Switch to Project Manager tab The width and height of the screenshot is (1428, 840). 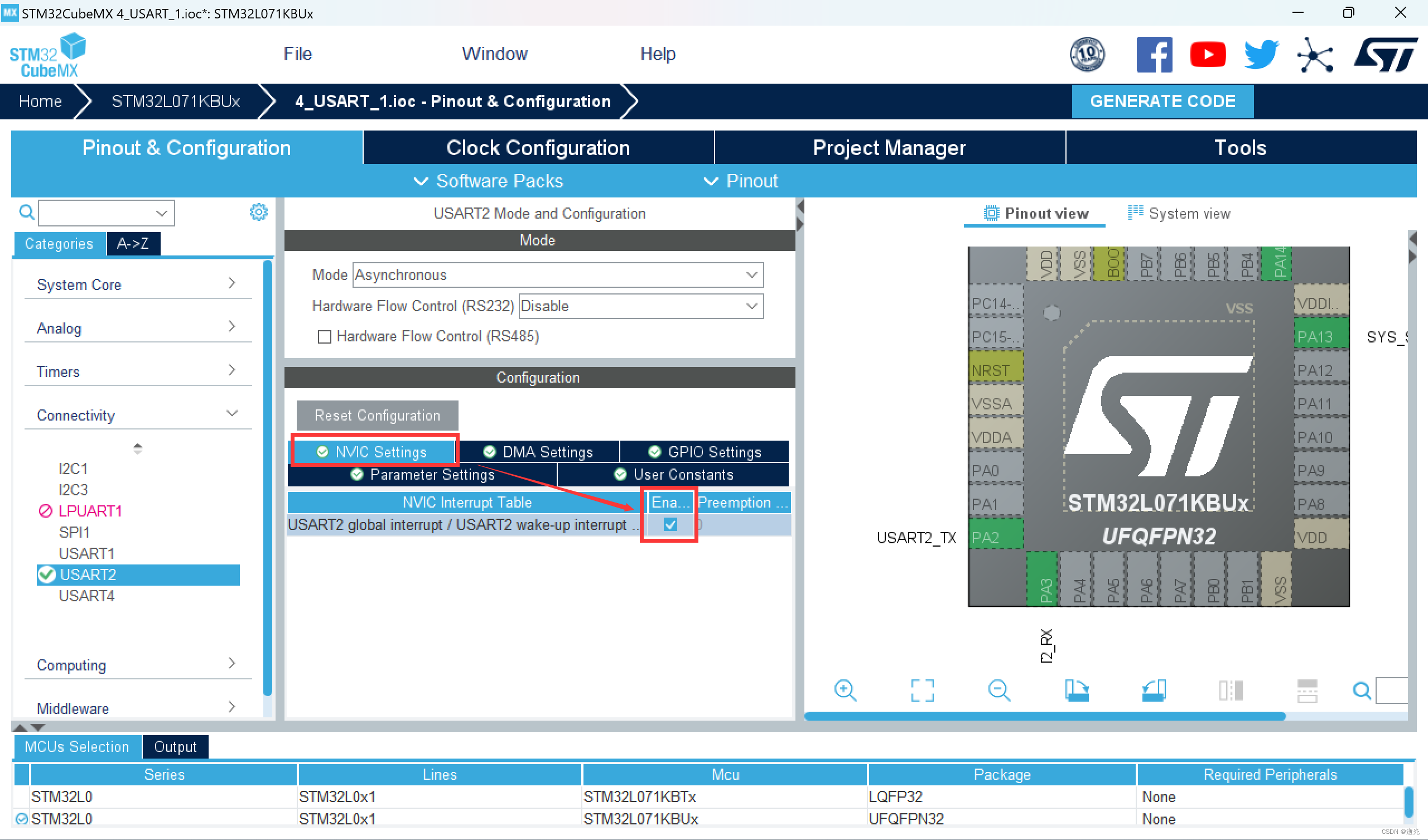889,147
